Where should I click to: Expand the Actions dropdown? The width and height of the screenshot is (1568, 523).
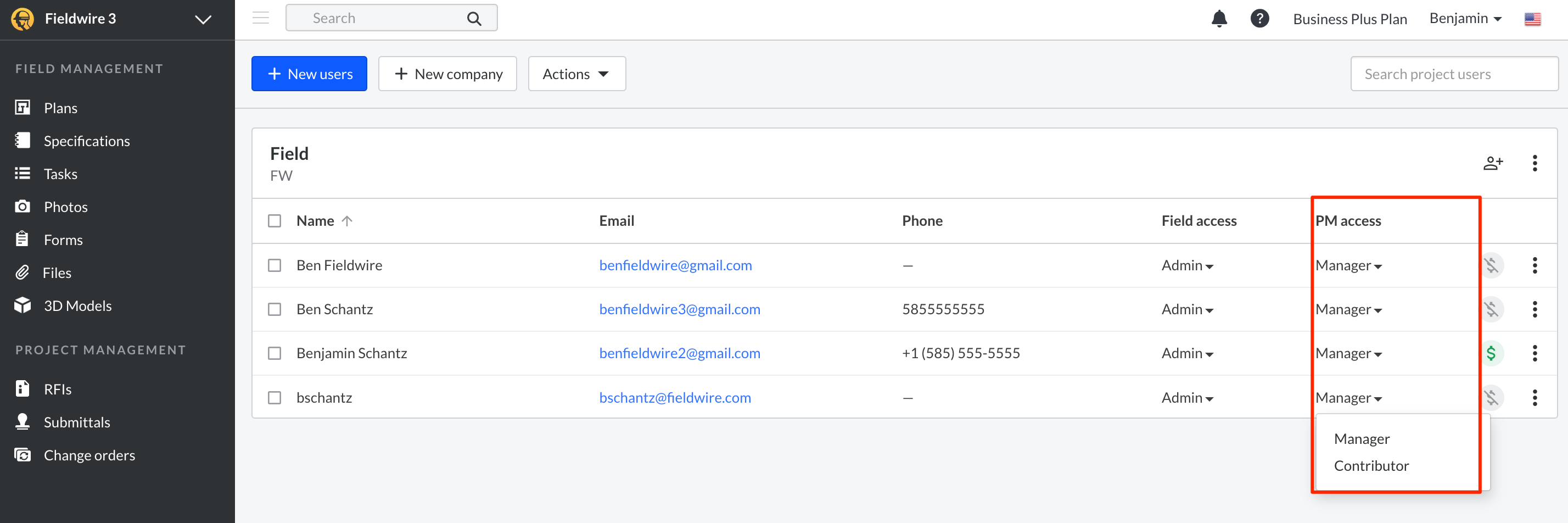coord(576,74)
